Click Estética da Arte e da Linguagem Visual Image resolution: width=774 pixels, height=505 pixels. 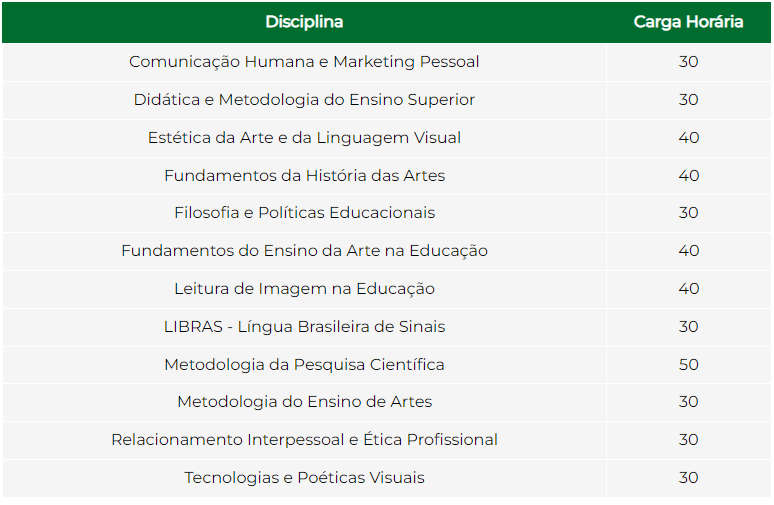point(304,138)
